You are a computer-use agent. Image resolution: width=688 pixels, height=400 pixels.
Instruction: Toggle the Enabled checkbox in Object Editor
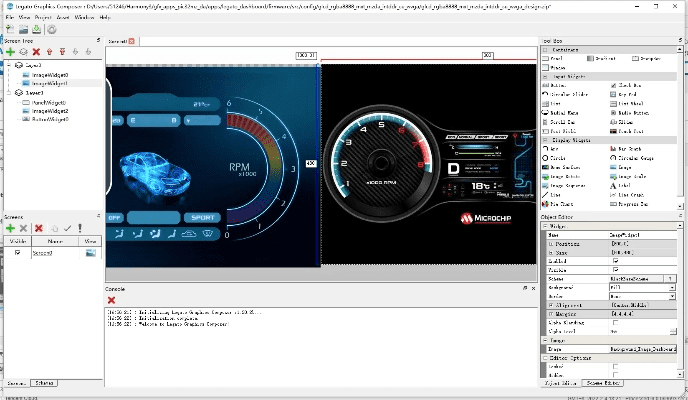(x=615, y=261)
